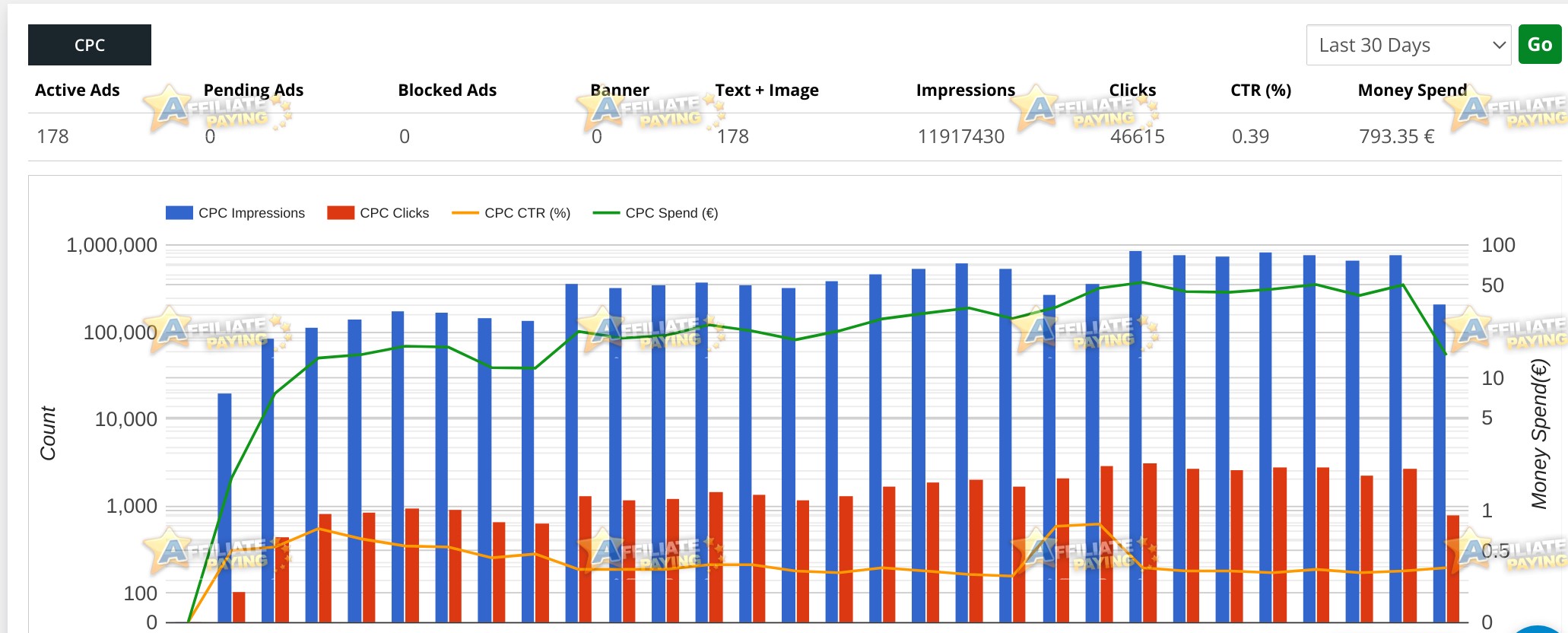1568x633 pixels.
Task: Click the first short blue impressions bar
Action: click(224, 507)
